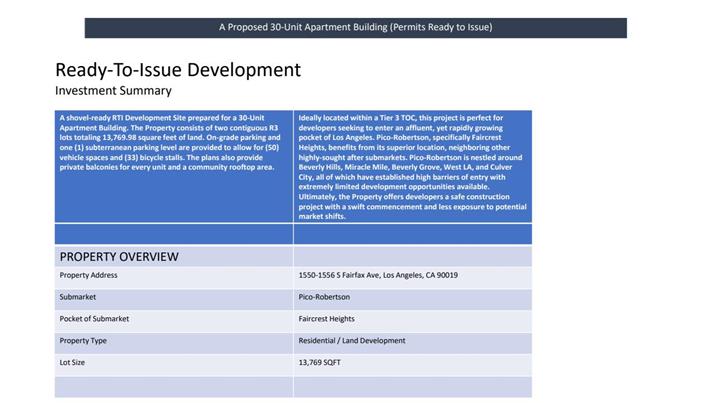Select the right blue paragraph about Tier 3 TOC
717x403 pixels.
click(412, 166)
